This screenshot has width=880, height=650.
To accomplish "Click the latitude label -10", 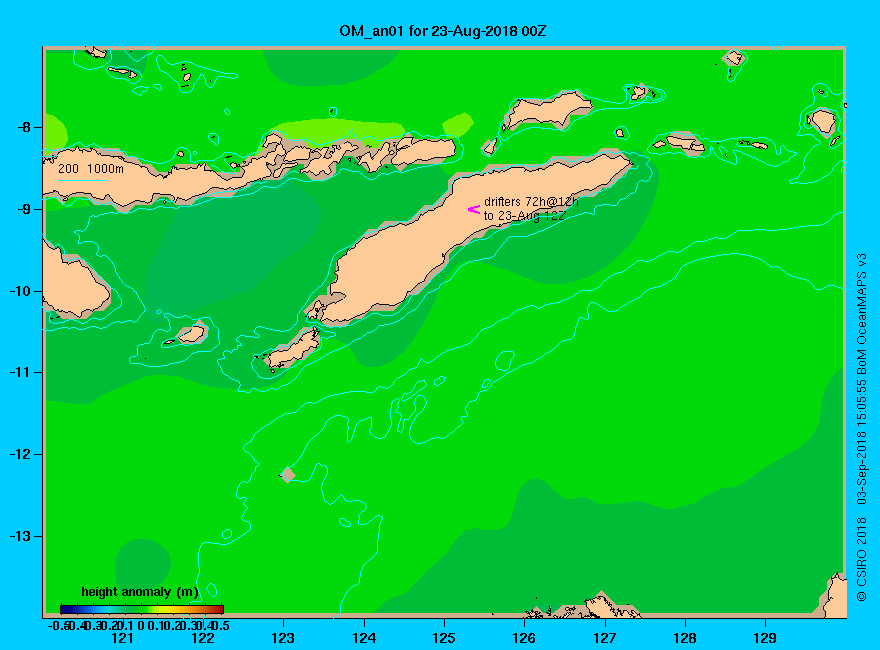I will 21,291.
